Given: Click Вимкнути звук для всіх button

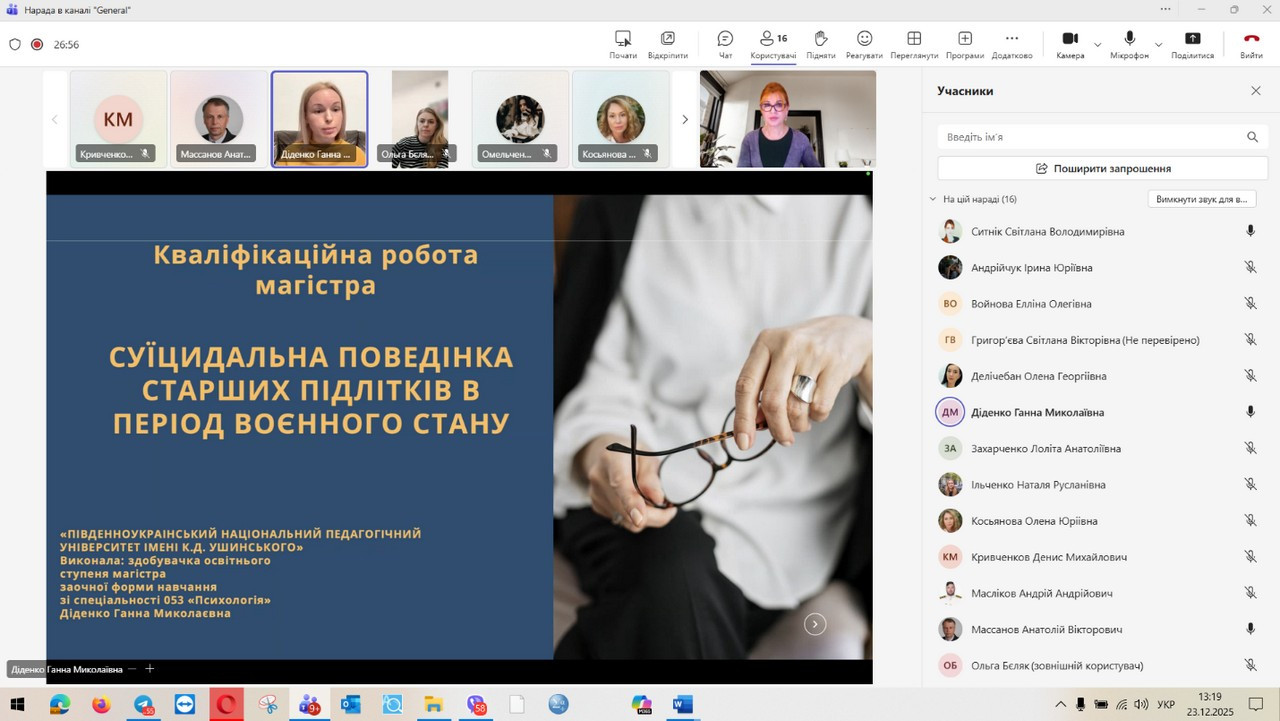Looking at the screenshot, I should click(1201, 199).
